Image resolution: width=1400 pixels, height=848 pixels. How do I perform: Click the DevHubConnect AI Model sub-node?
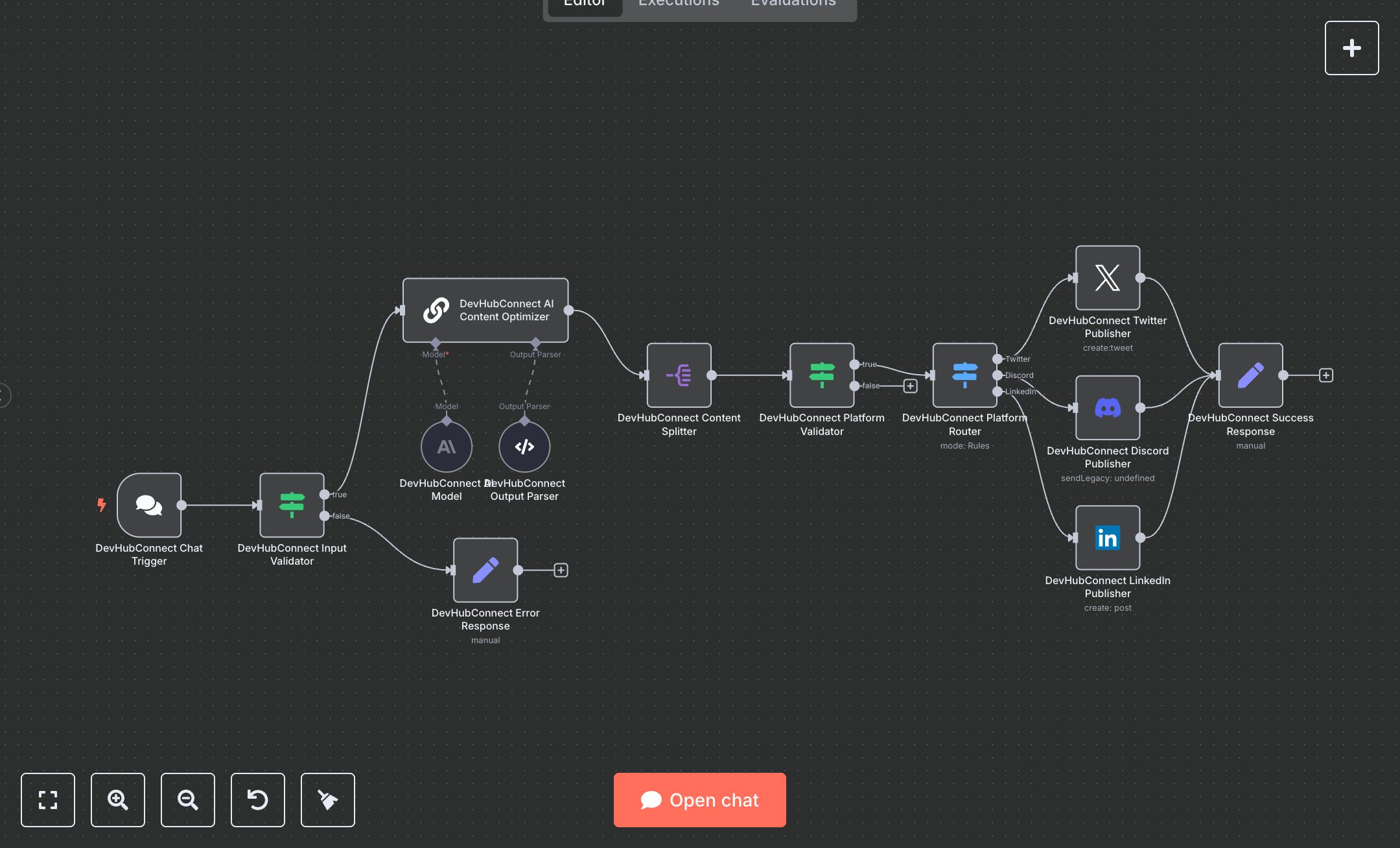pyautogui.click(x=447, y=447)
